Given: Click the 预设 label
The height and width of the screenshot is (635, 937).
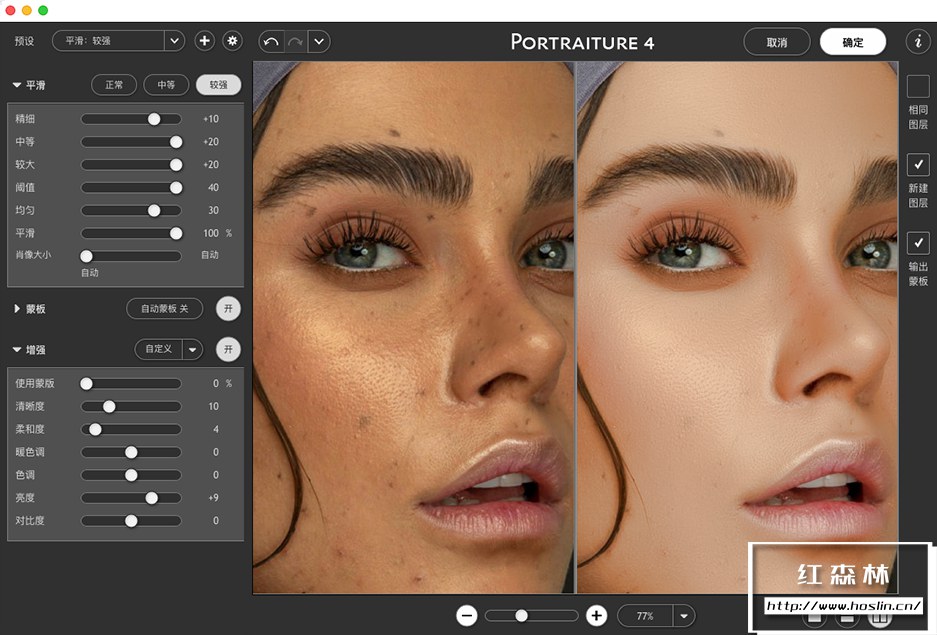Looking at the screenshot, I should tap(25, 41).
